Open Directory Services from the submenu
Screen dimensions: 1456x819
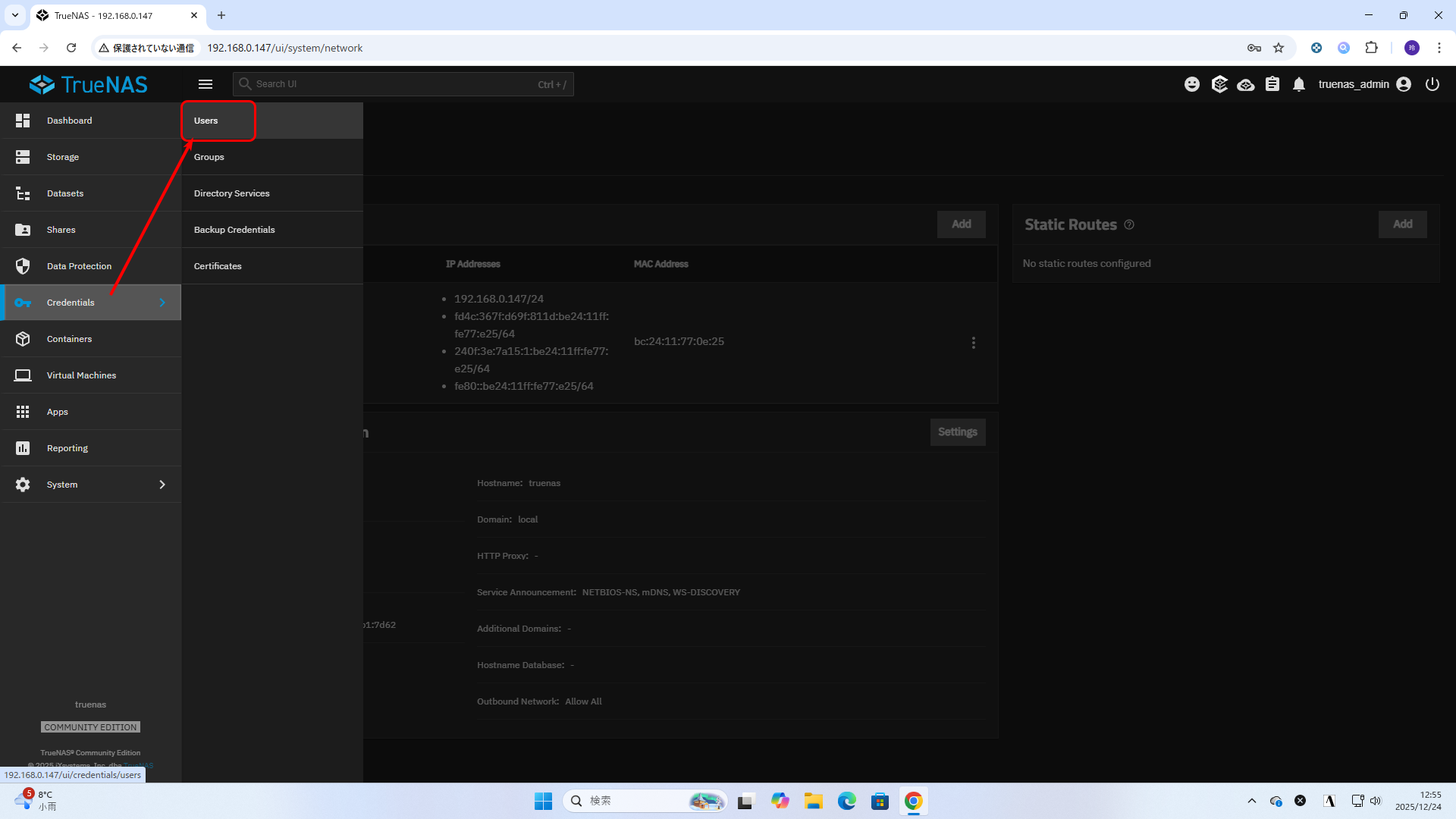coord(232,193)
